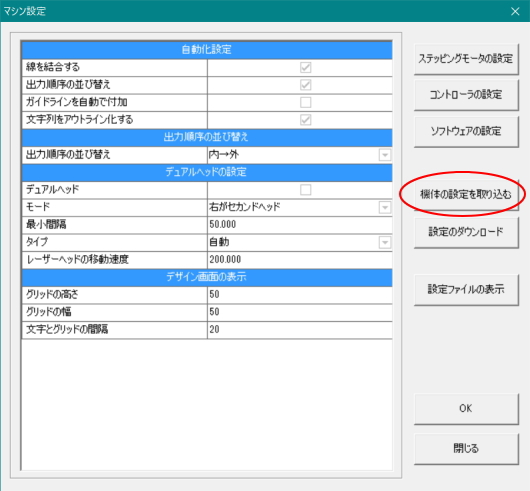Open ソフトウェアの設定 button
530x491 pixels.
466,131
